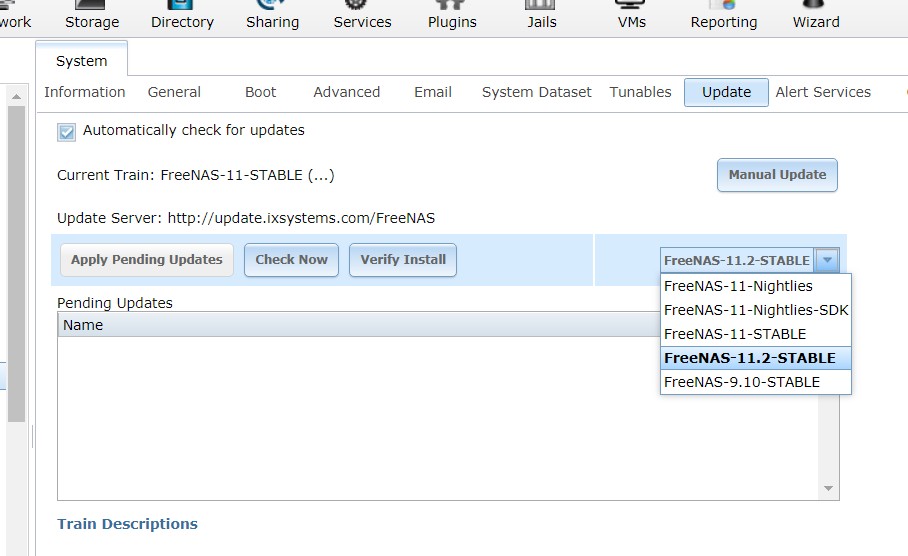Switch to the Advanced sub-tab
Image resolution: width=908 pixels, height=556 pixels.
click(x=346, y=92)
